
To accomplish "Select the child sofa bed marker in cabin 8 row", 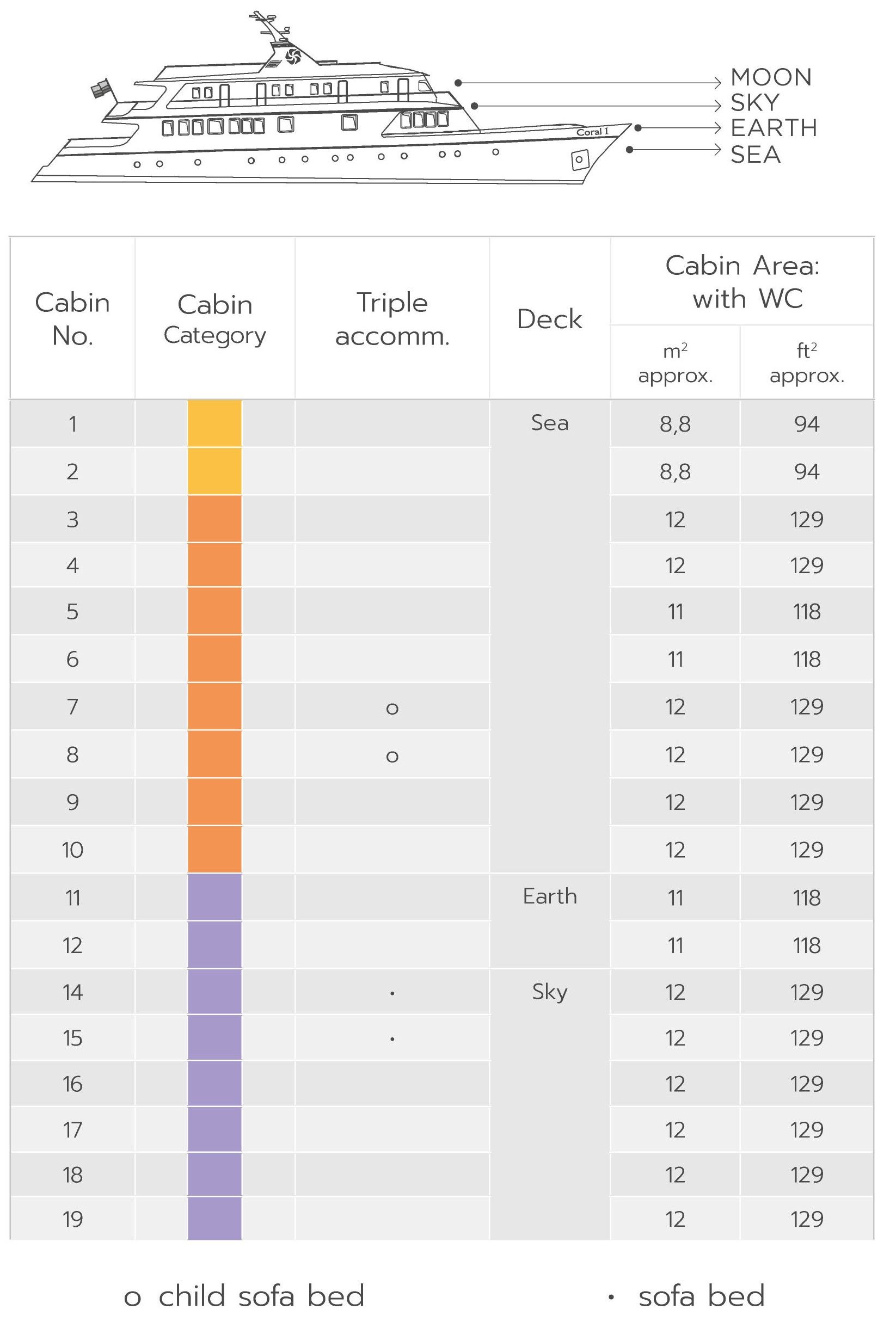I will [x=392, y=757].
